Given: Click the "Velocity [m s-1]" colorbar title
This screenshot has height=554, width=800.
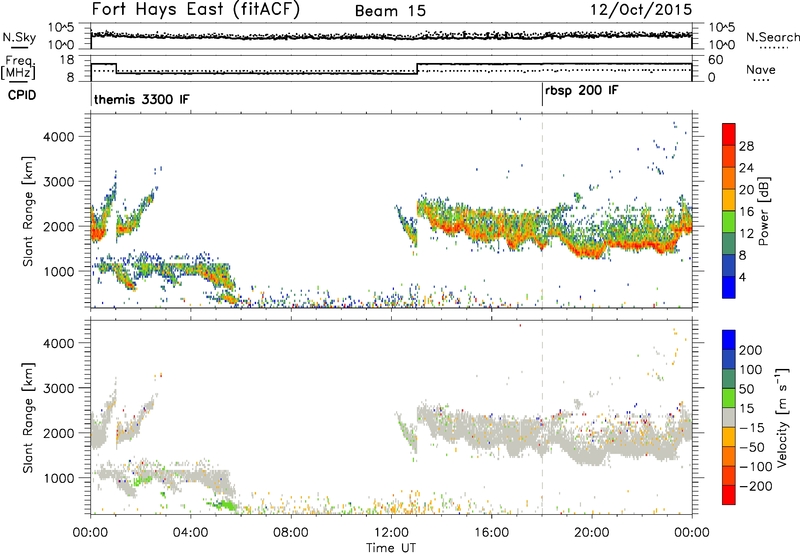Looking at the screenshot, I should pos(782,418).
